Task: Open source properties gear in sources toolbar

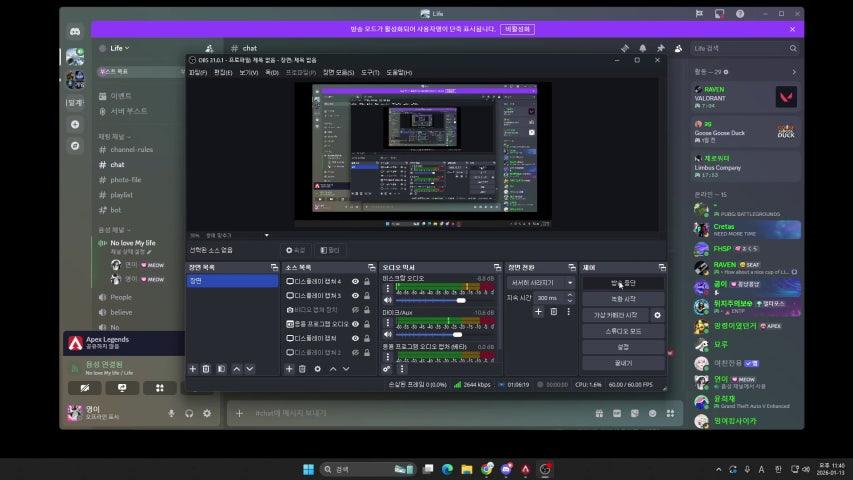Action: pyautogui.click(x=318, y=369)
